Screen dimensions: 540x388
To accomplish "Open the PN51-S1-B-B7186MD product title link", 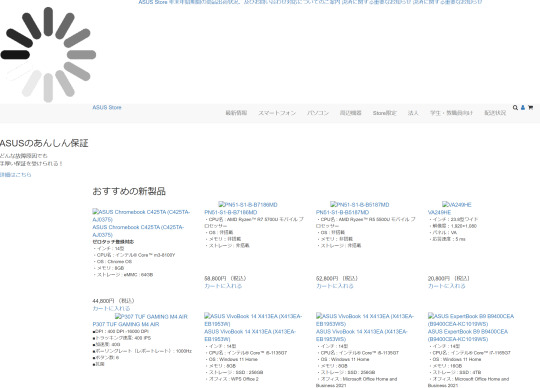I will (x=231, y=212).
